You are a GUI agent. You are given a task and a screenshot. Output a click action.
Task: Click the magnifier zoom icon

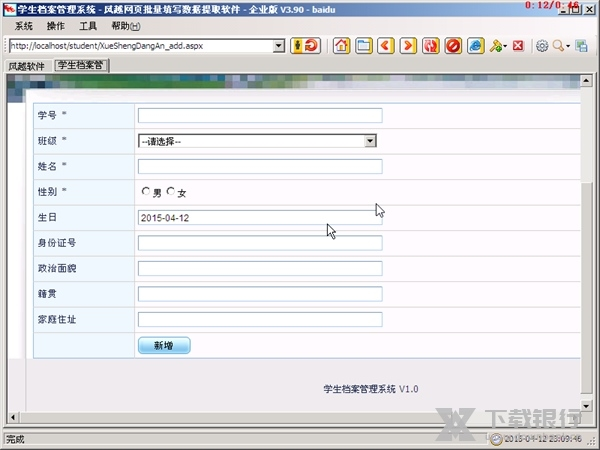(x=558, y=46)
